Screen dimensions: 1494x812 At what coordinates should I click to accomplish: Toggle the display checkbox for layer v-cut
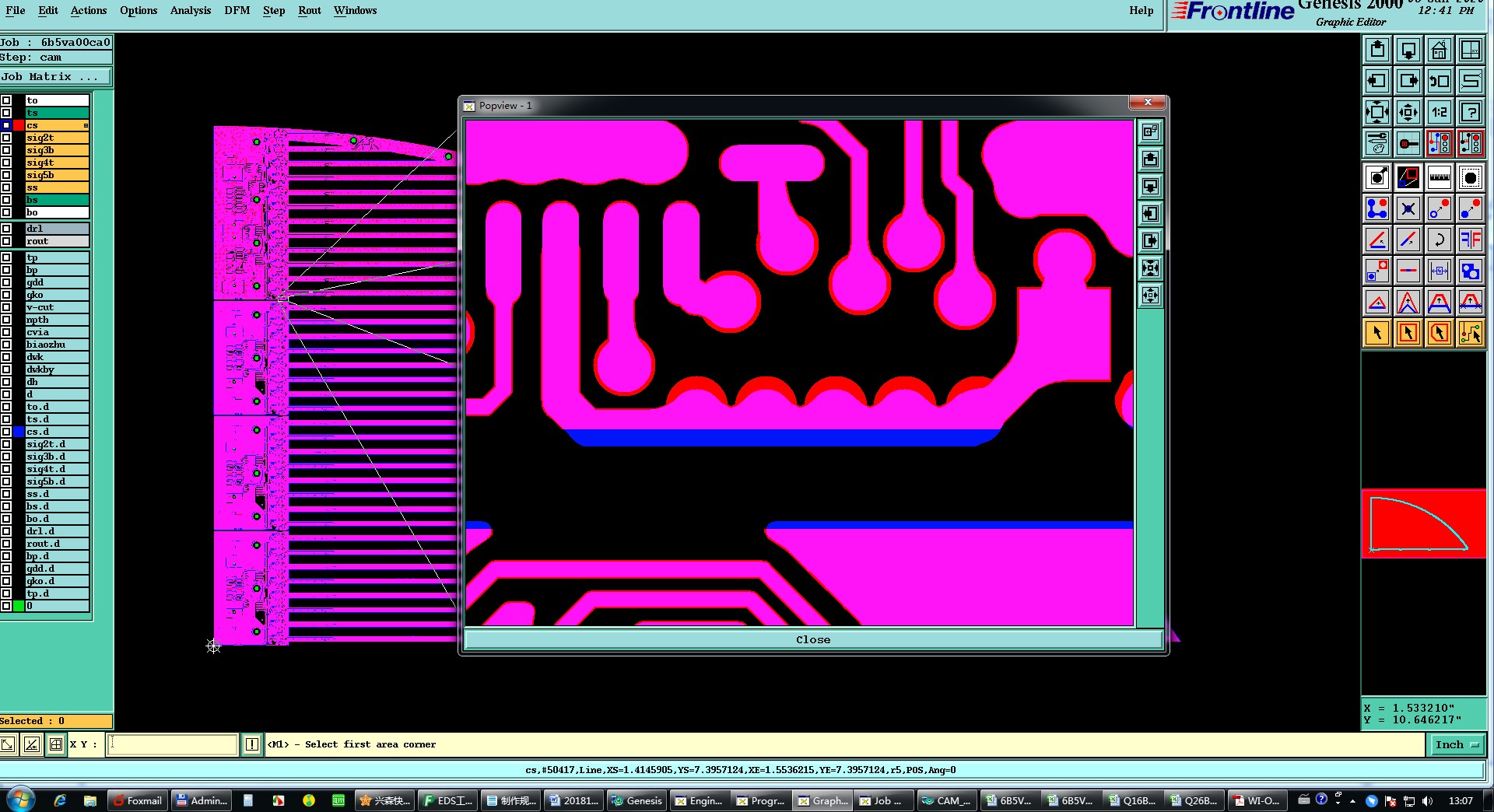[x=6, y=307]
